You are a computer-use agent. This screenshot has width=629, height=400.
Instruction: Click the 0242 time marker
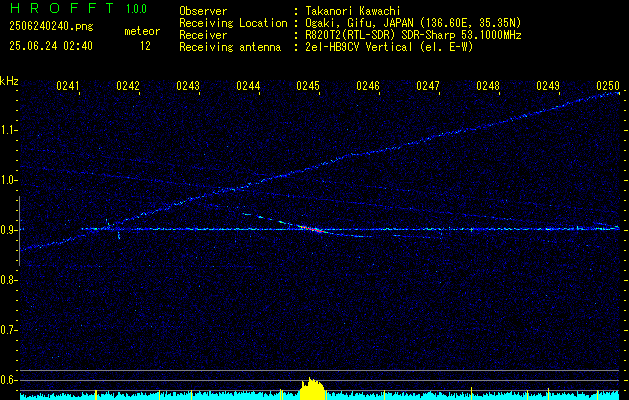128,86
